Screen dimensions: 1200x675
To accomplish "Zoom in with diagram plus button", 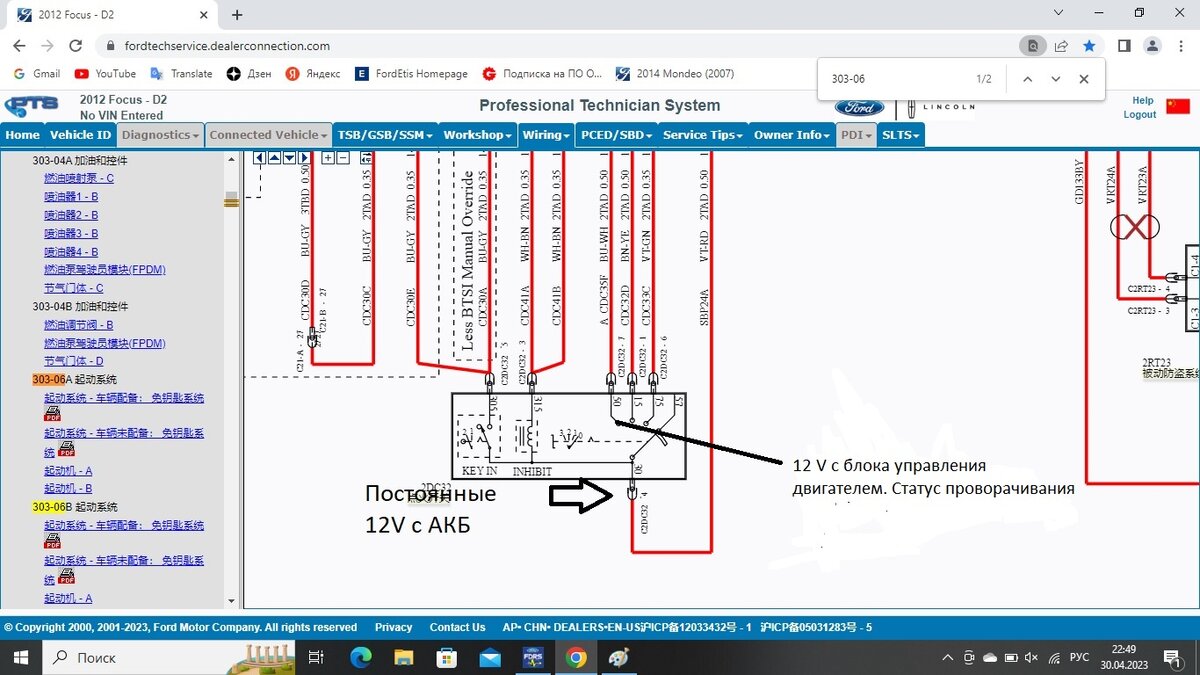I will 327,158.
